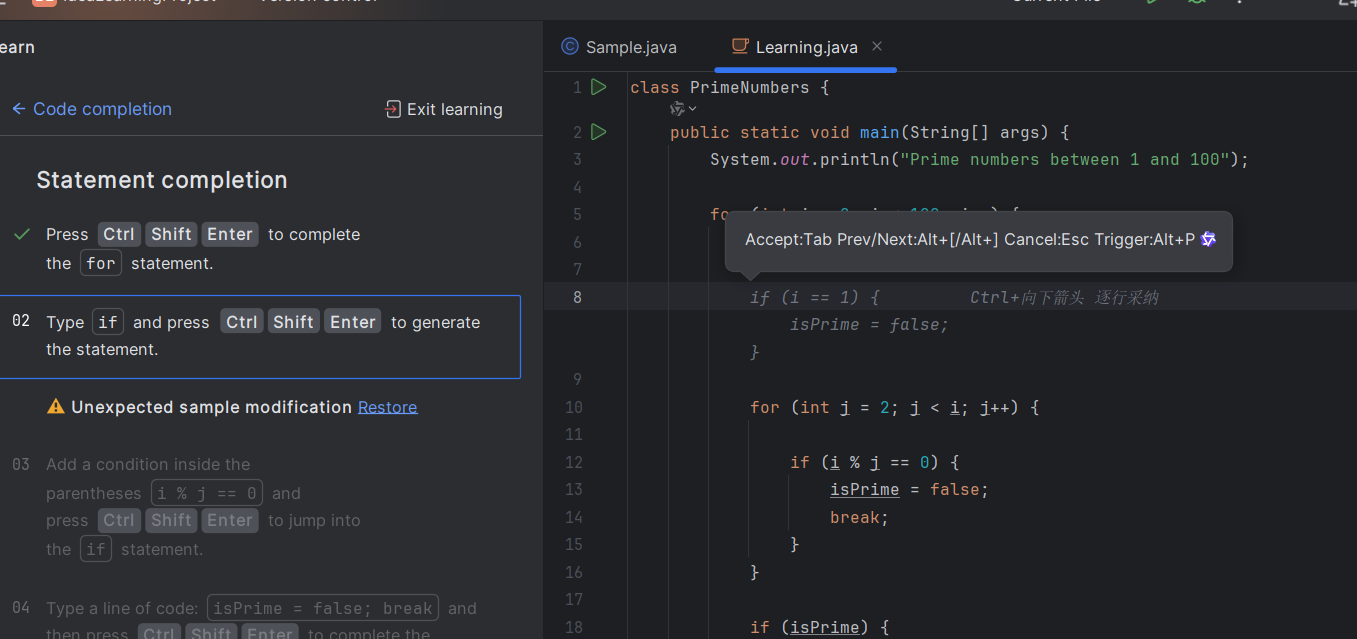Click 'Unexpected sample modification' warning text
The height and width of the screenshot is (639, 1357).
pyautogui.click(x=212, y=407)
